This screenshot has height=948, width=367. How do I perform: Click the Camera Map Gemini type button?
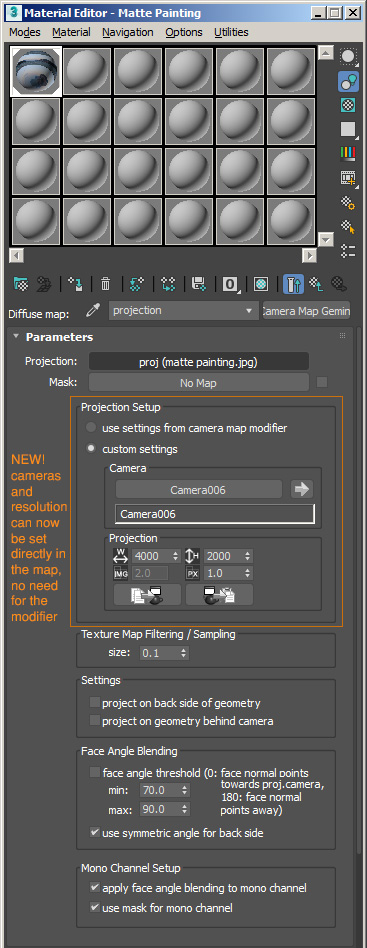pos(307,311)
